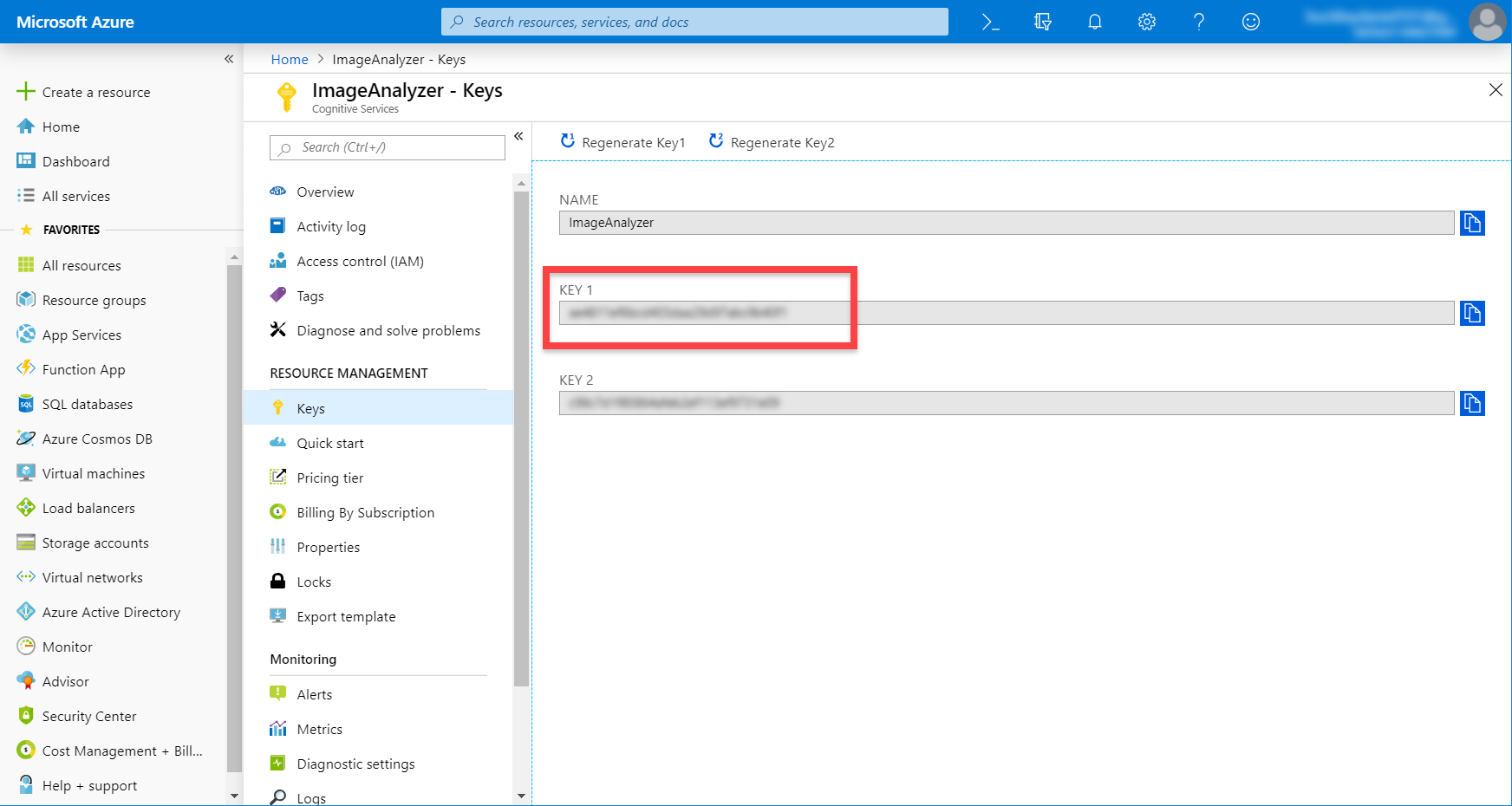Open Cost Management + Billing
The width and height of the screenshot is (1512, 806).
(110, 751)
